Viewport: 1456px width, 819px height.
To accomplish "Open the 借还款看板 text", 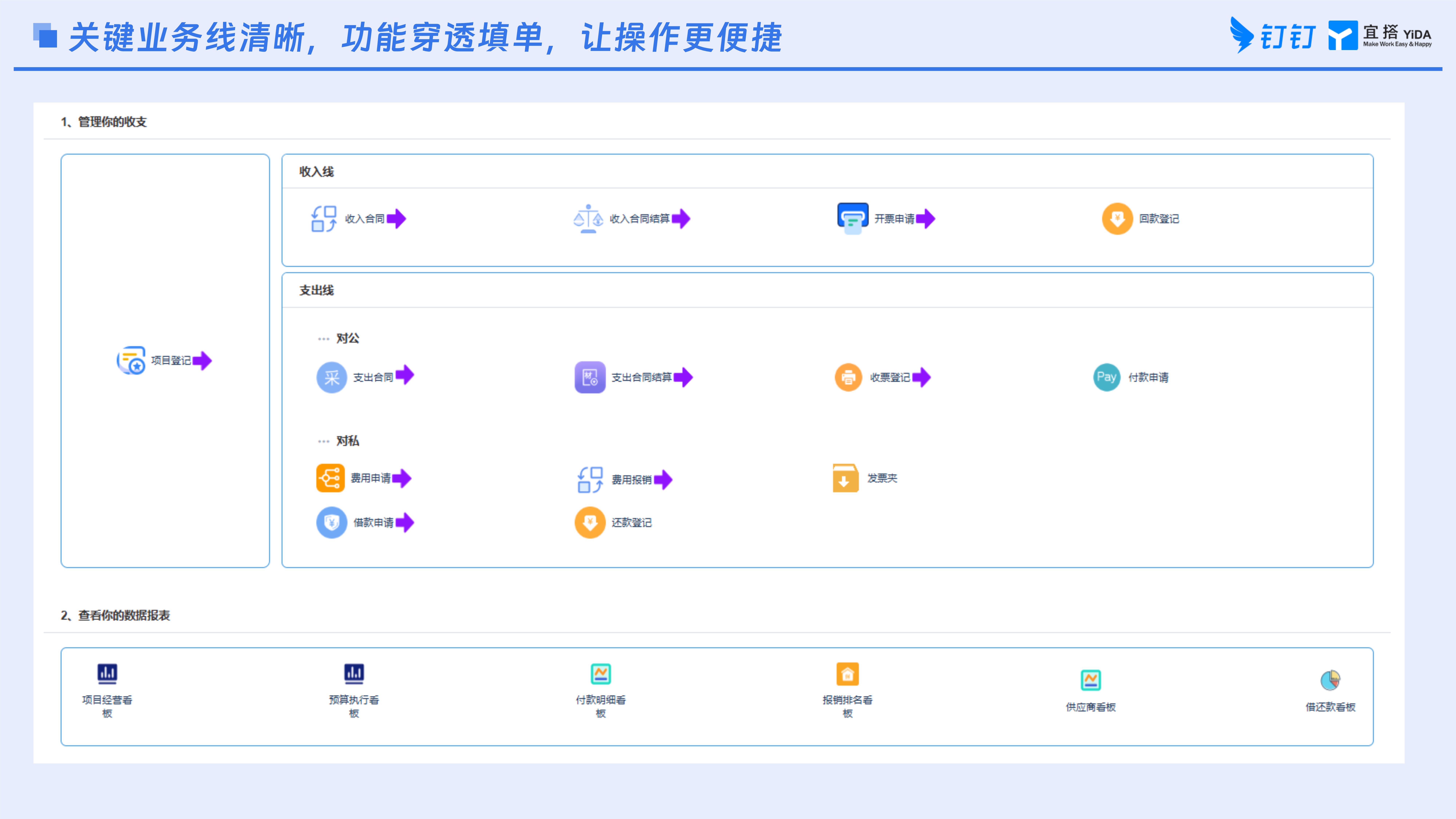I will pos(1331,707).
